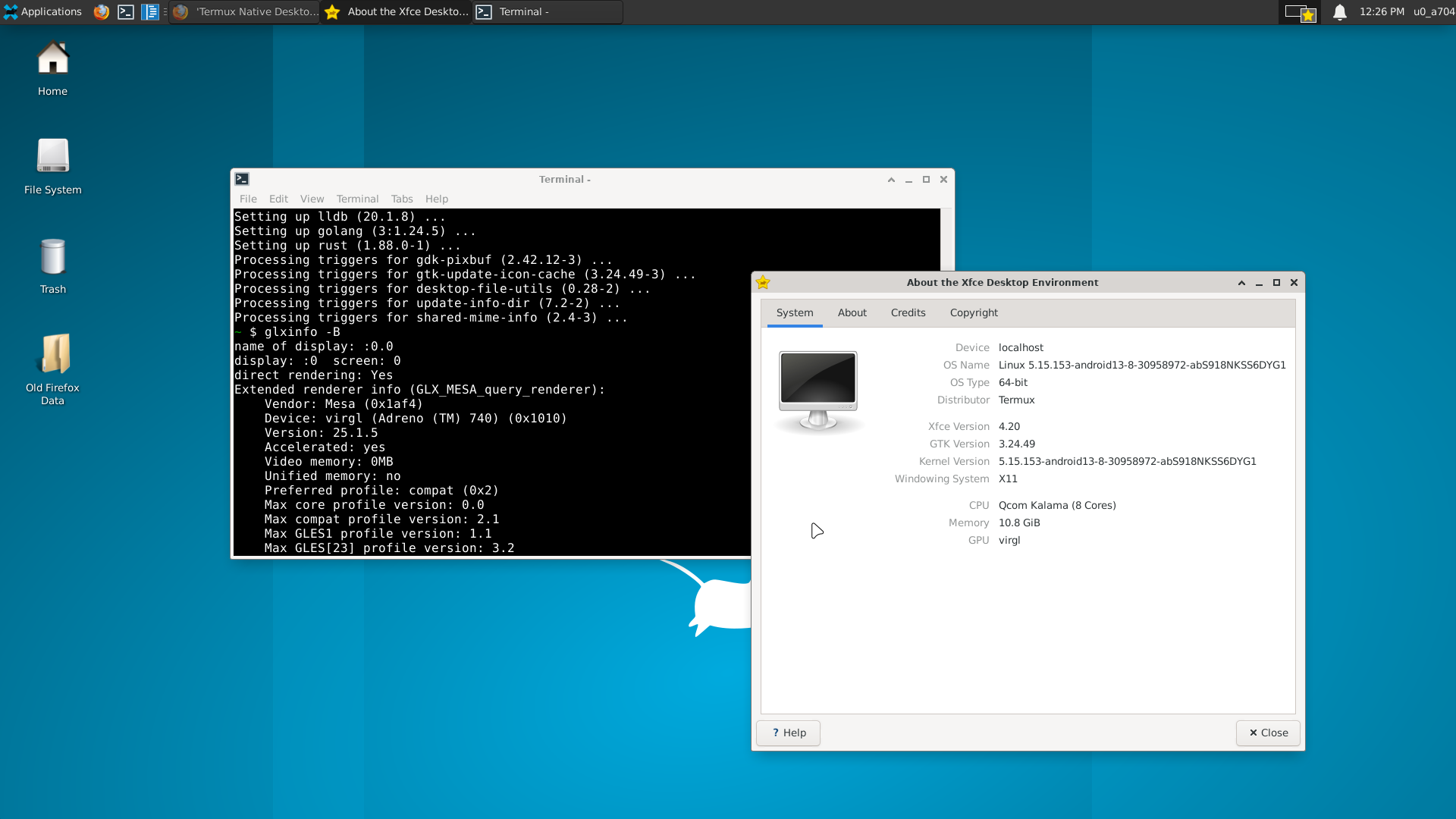1456x819 pixels.
Task: Open the terminal's Tabs menu
Action: pyautogui.click(x=402, y=199)
